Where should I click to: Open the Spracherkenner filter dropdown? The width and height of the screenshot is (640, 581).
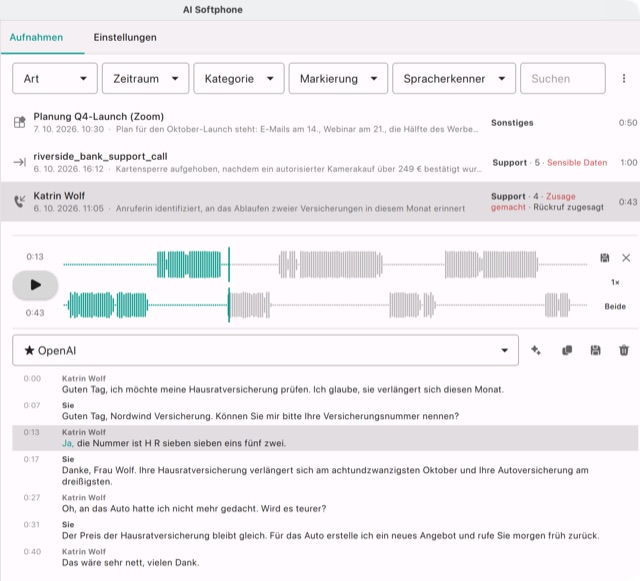[454, 78]
